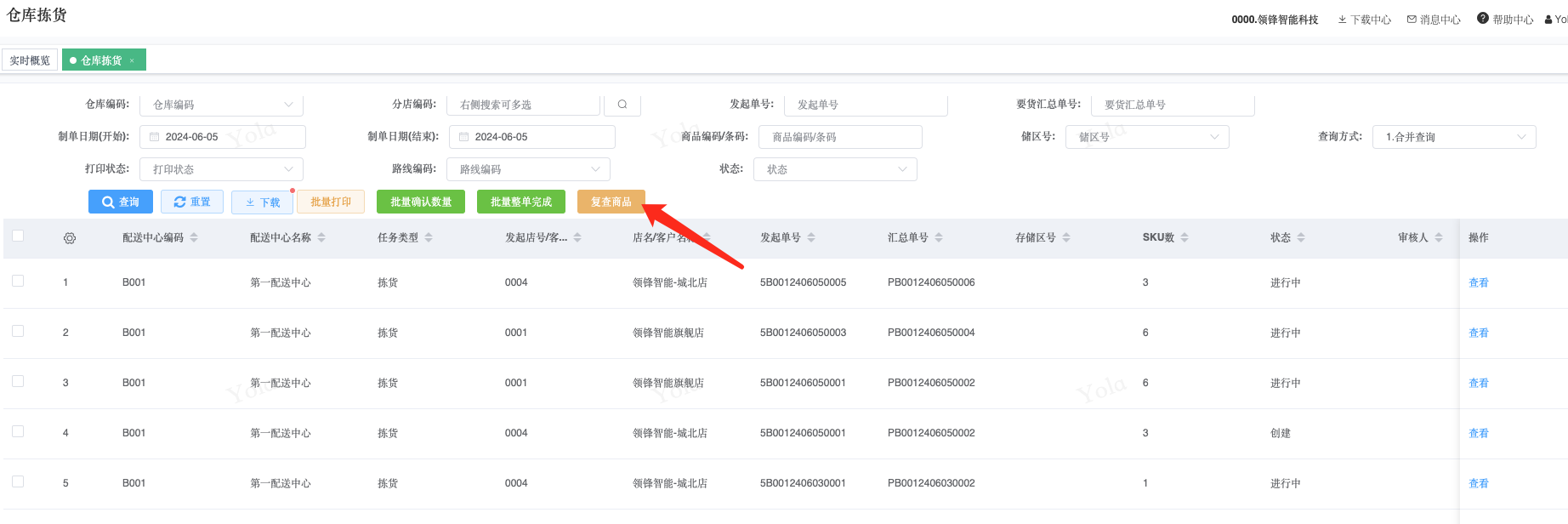Check the checkbox for row 1

coord(18,281)
